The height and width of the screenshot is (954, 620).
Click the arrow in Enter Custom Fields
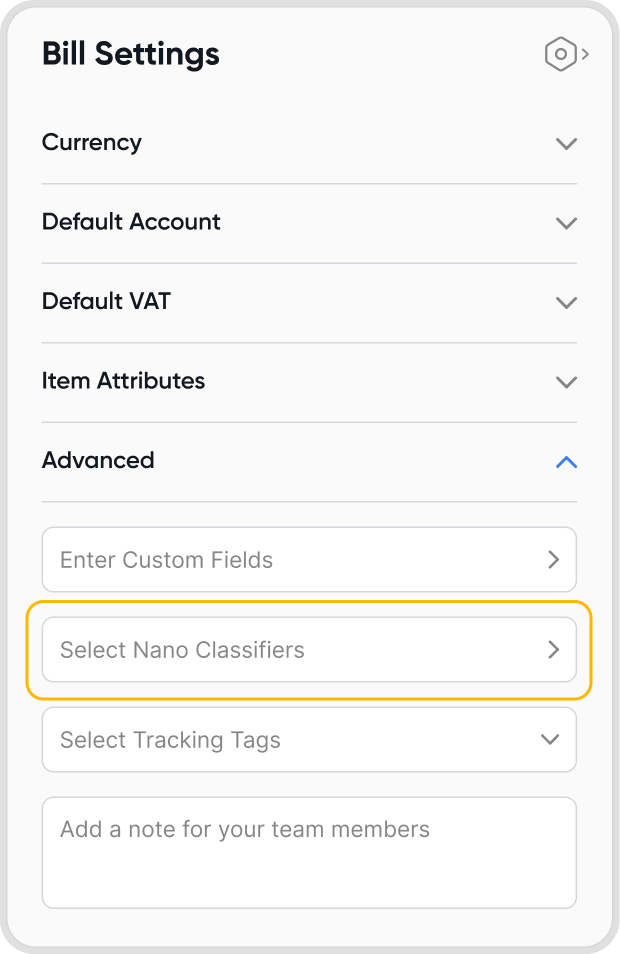[553, 560]
